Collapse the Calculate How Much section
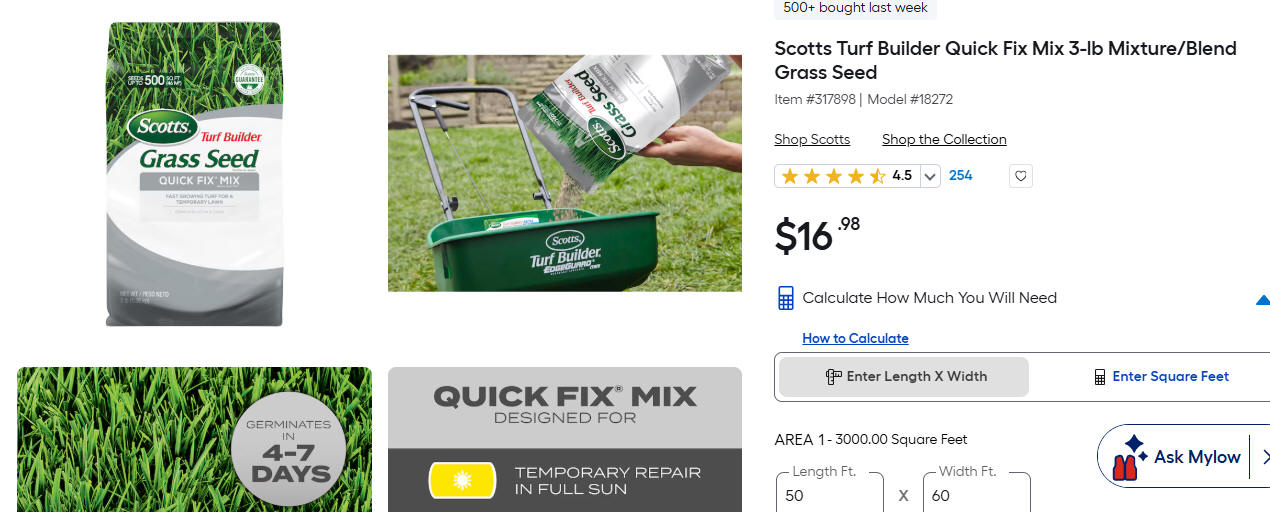Image resolution: width=1270 pixels, height=512 pixels. click(x=1262, y=299)
